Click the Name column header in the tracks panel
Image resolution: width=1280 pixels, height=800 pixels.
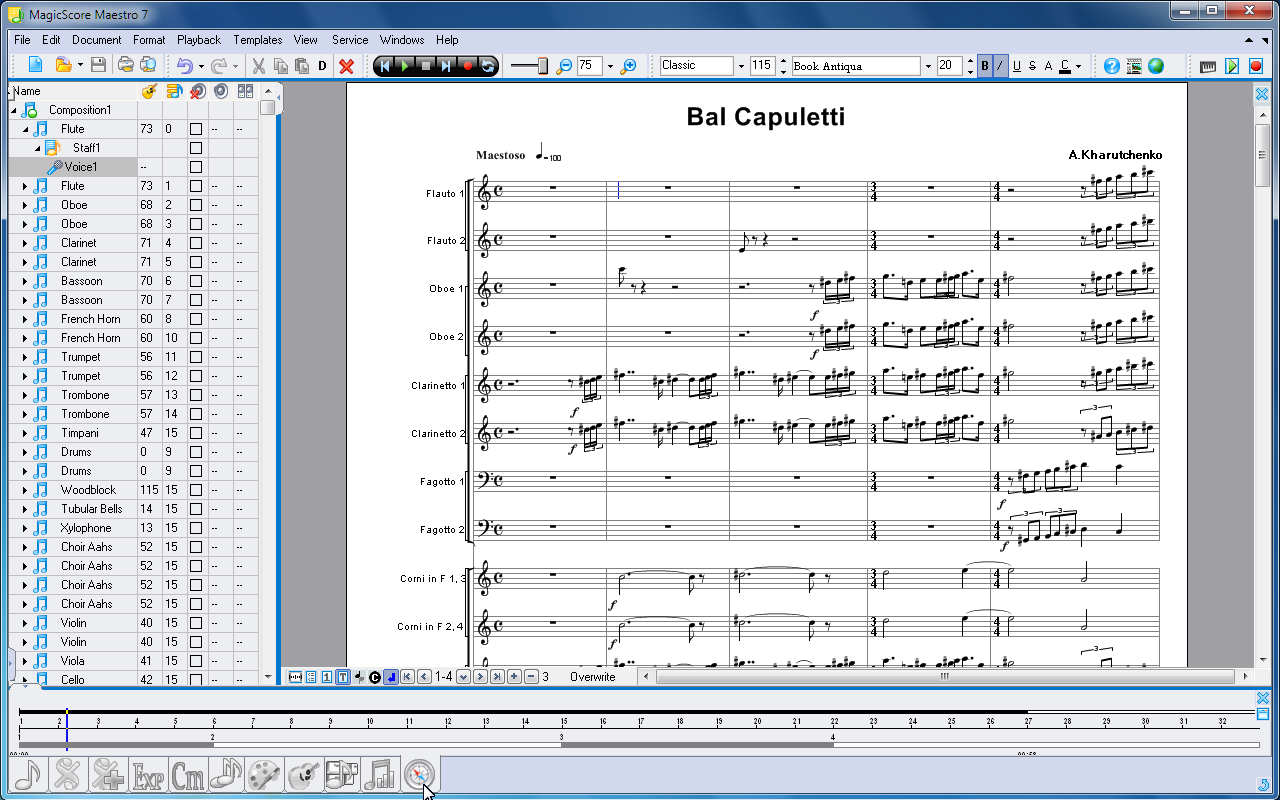coord(27,91)
